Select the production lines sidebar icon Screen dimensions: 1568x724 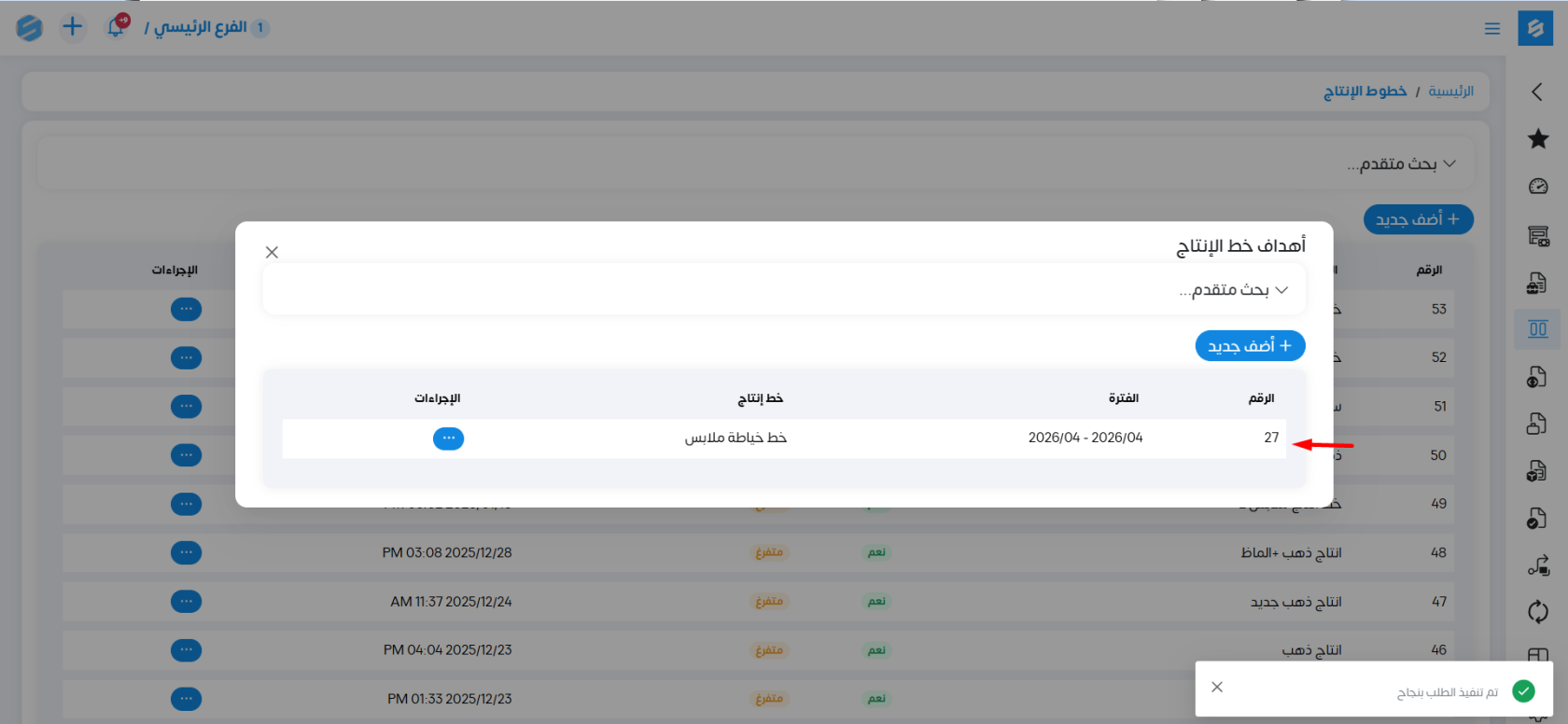[x=1537, y=329]
